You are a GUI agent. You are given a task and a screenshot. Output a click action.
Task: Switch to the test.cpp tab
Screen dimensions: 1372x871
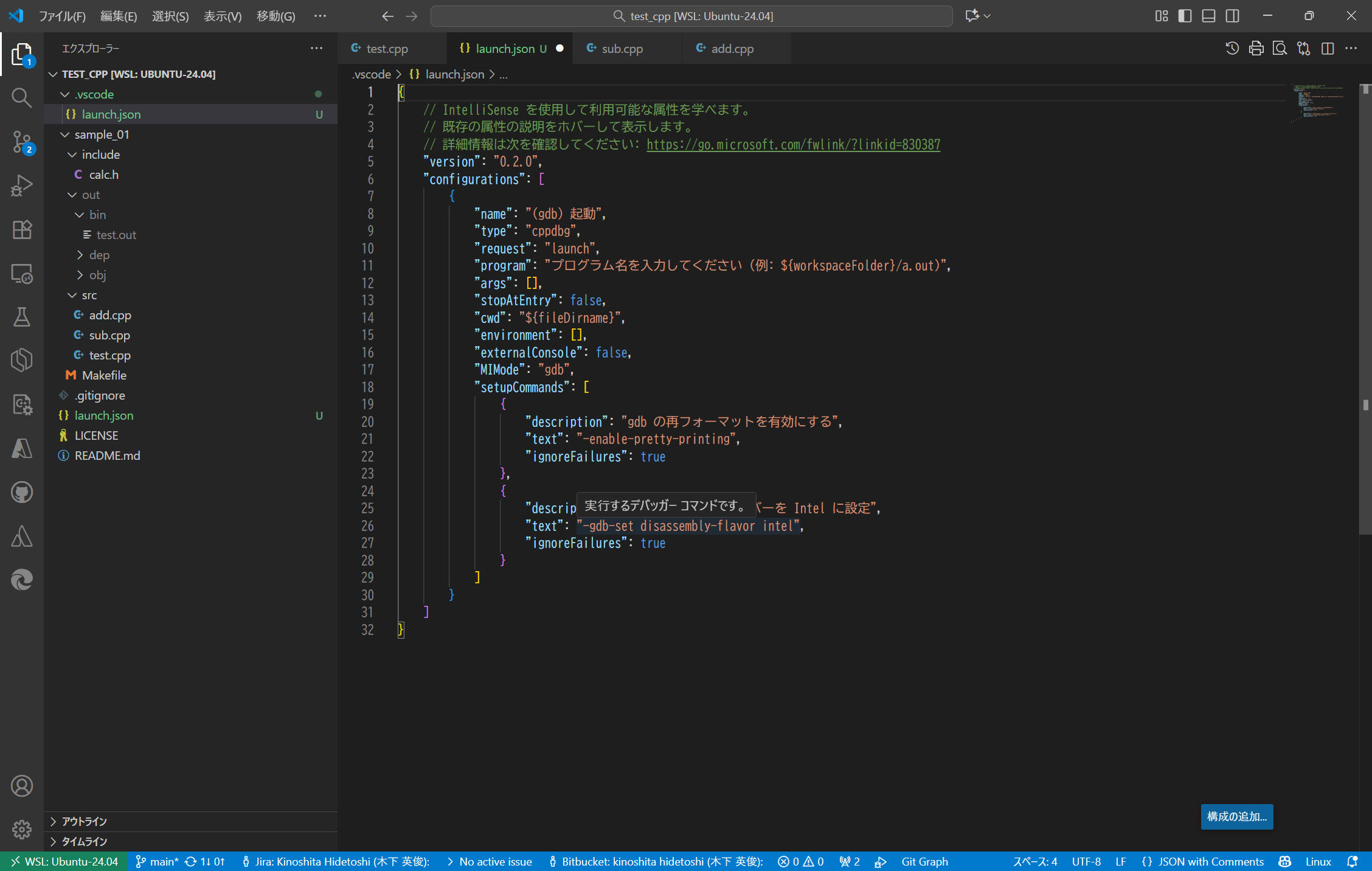click(387, 48)
